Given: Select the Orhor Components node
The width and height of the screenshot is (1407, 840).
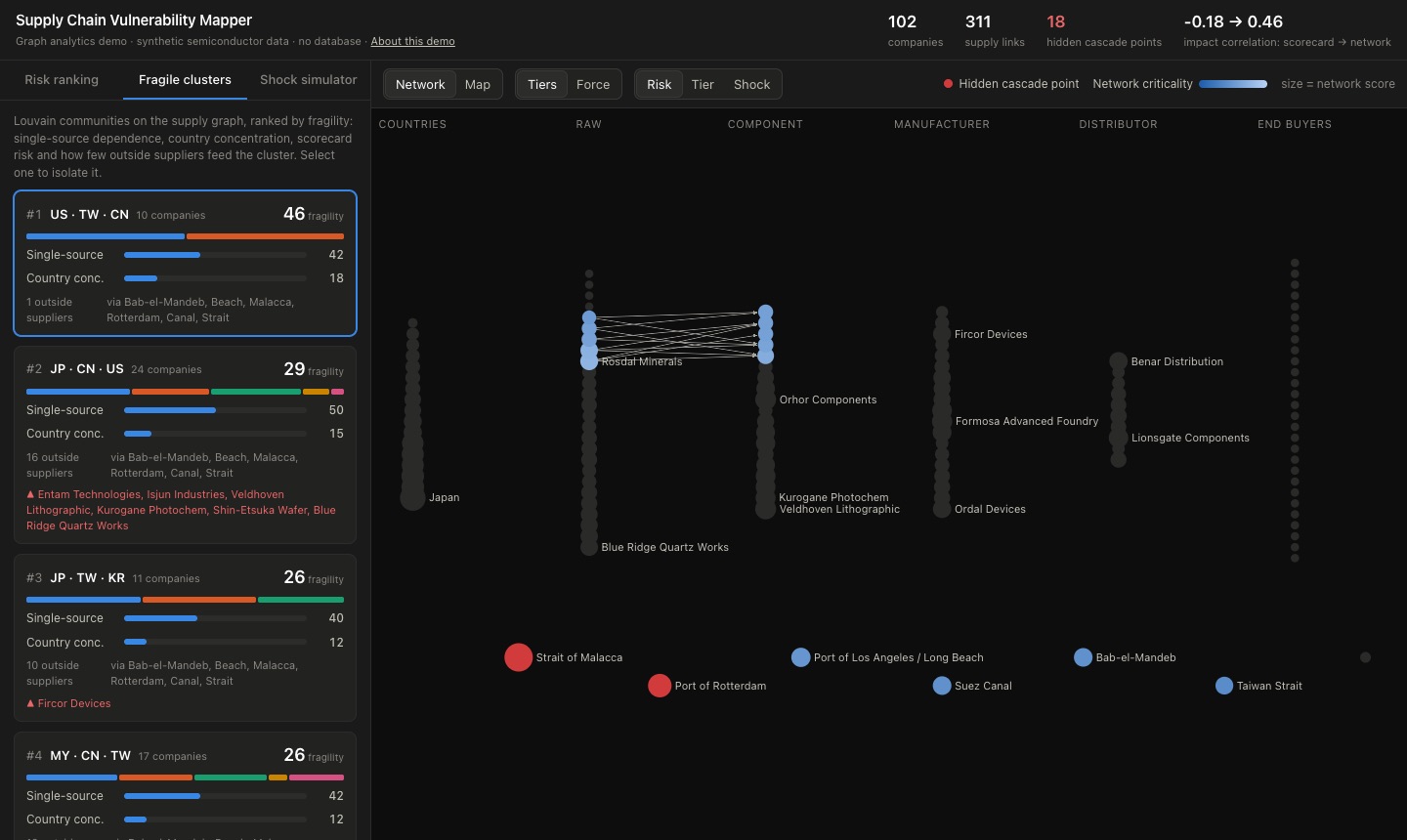Looking at the screenshot, I should (x=766, y=399).
